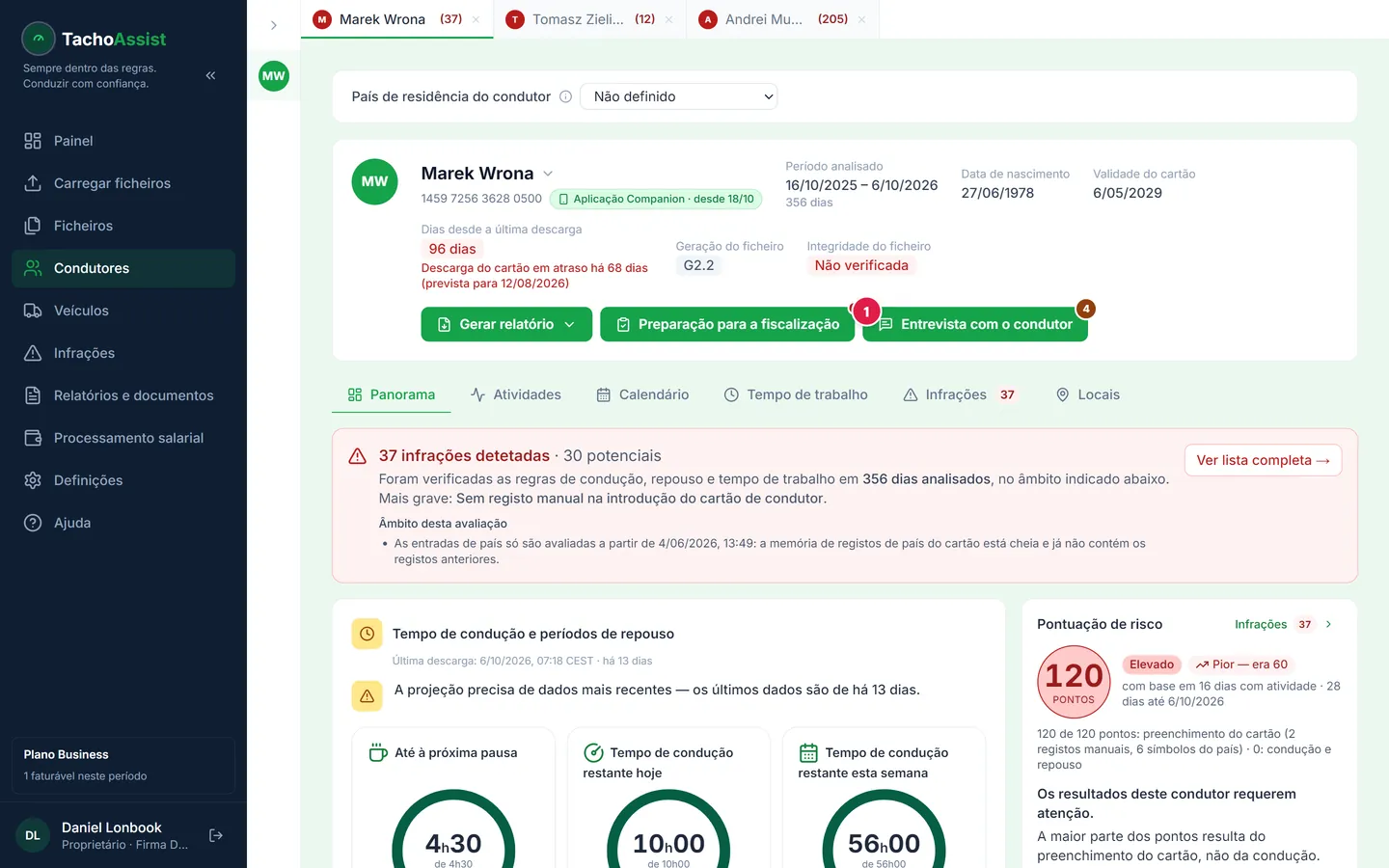
Task: Open the Calendário tab
Action: (642, 394)
